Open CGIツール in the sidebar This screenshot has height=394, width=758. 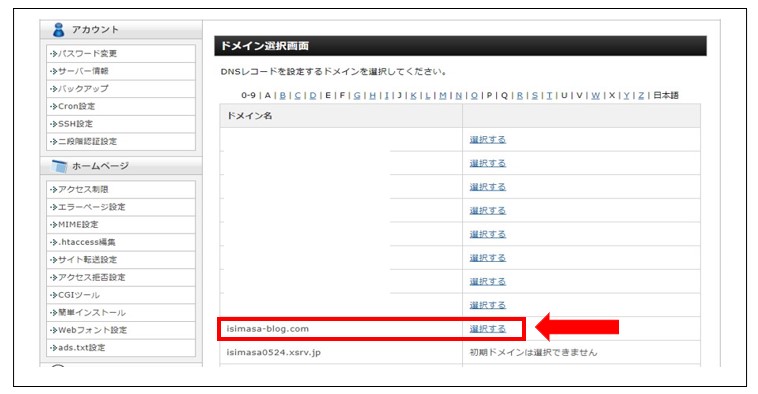[x=79, y=295]
